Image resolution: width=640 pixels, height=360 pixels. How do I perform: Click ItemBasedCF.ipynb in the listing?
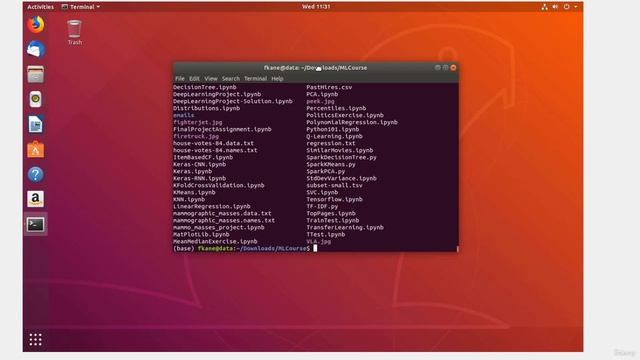(x=203, y=157)
